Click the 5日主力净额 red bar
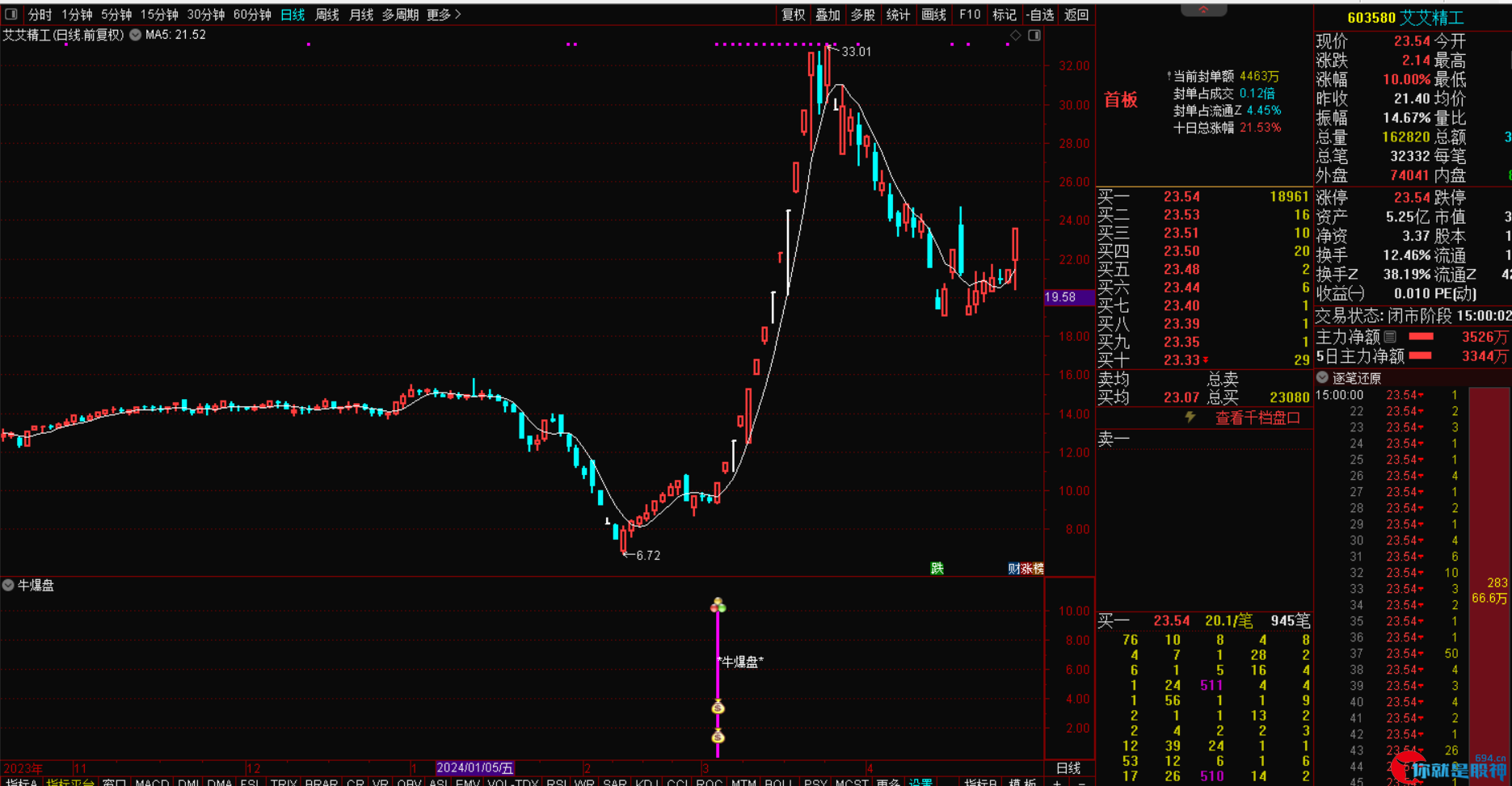Image resolution: width=1512 pixels, height=786 pixels. 1421,355
